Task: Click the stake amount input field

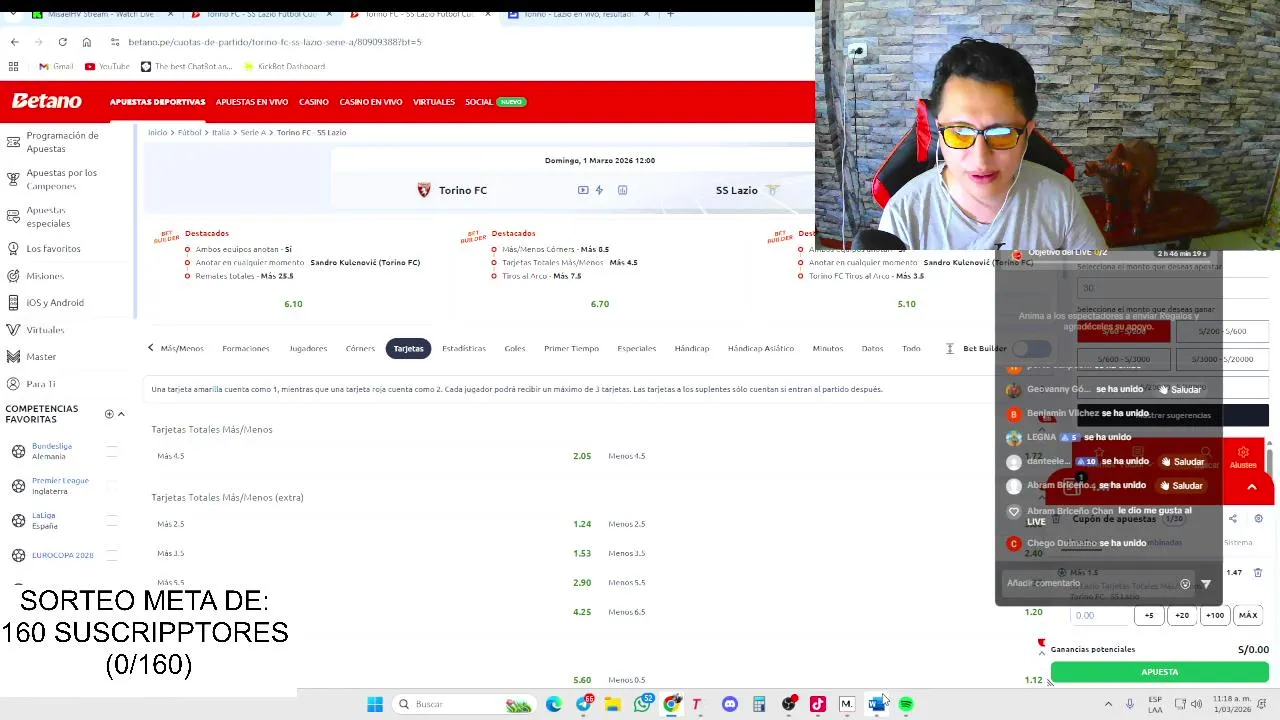Action: coord(1100,616)
